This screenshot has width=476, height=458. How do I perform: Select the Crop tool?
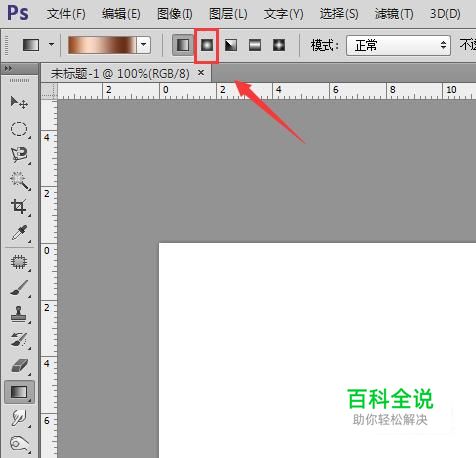pyautogui.click(x=19, y=207)
